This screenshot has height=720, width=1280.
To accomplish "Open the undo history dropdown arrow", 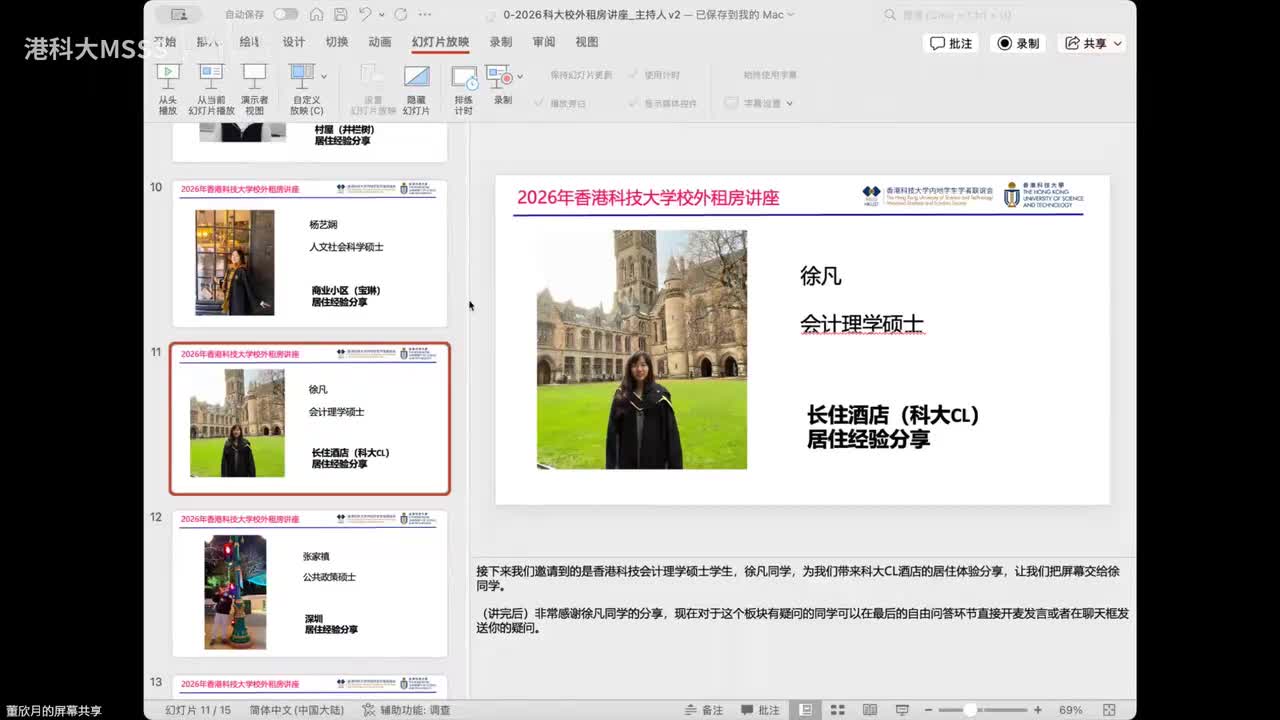I will coord(381,15).
